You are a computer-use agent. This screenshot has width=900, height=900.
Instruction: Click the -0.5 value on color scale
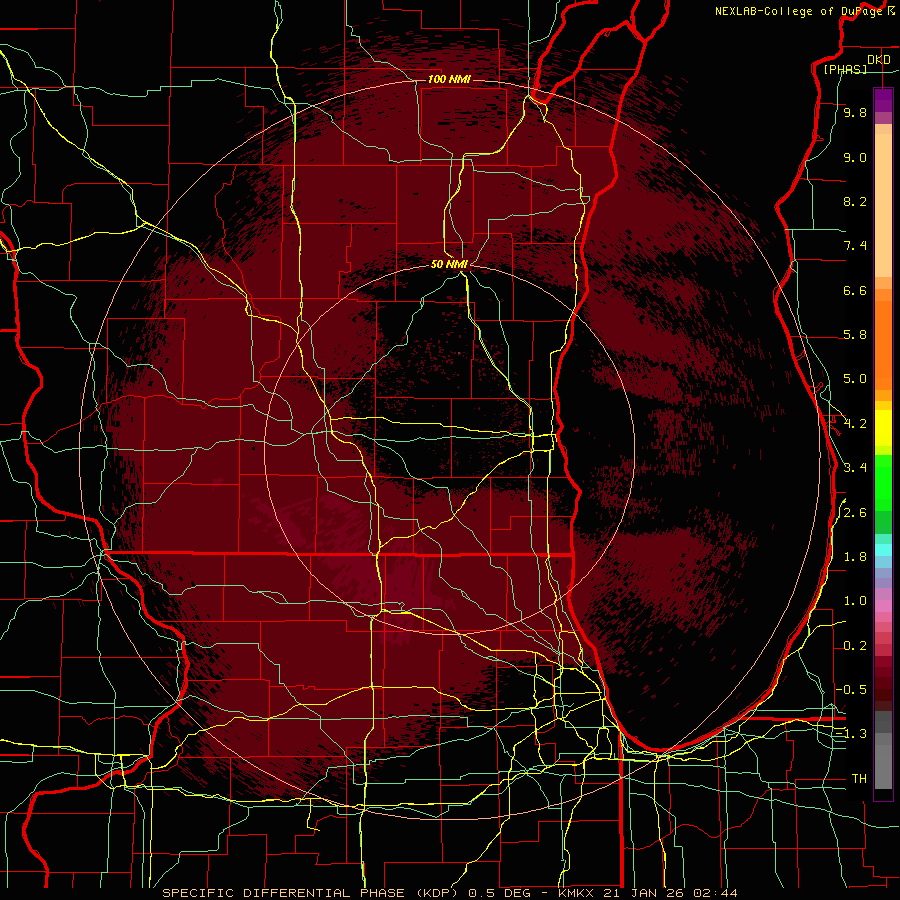(x=851, y=689)
